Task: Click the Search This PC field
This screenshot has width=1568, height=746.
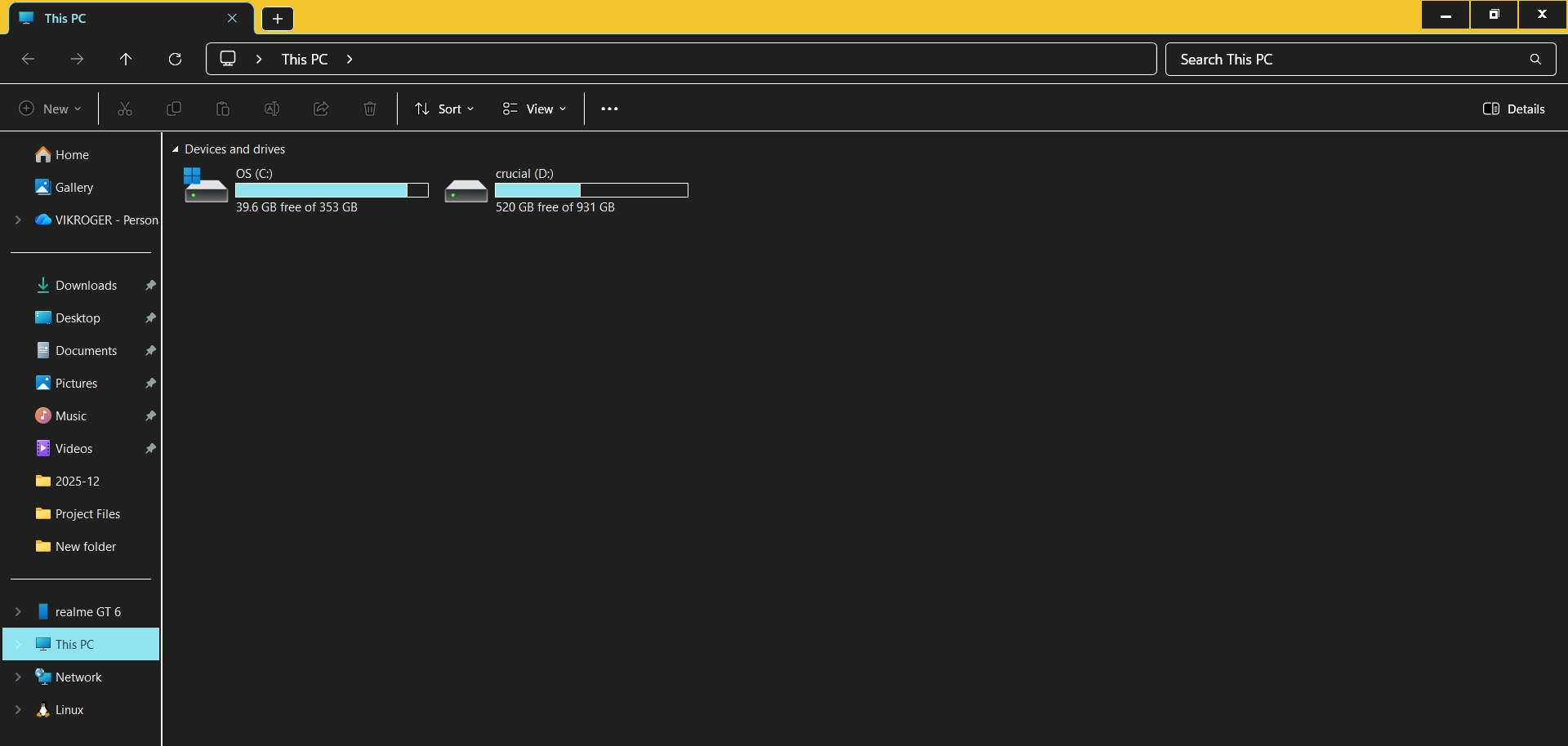Action: pyautogui.click(x=1347, y=60)
